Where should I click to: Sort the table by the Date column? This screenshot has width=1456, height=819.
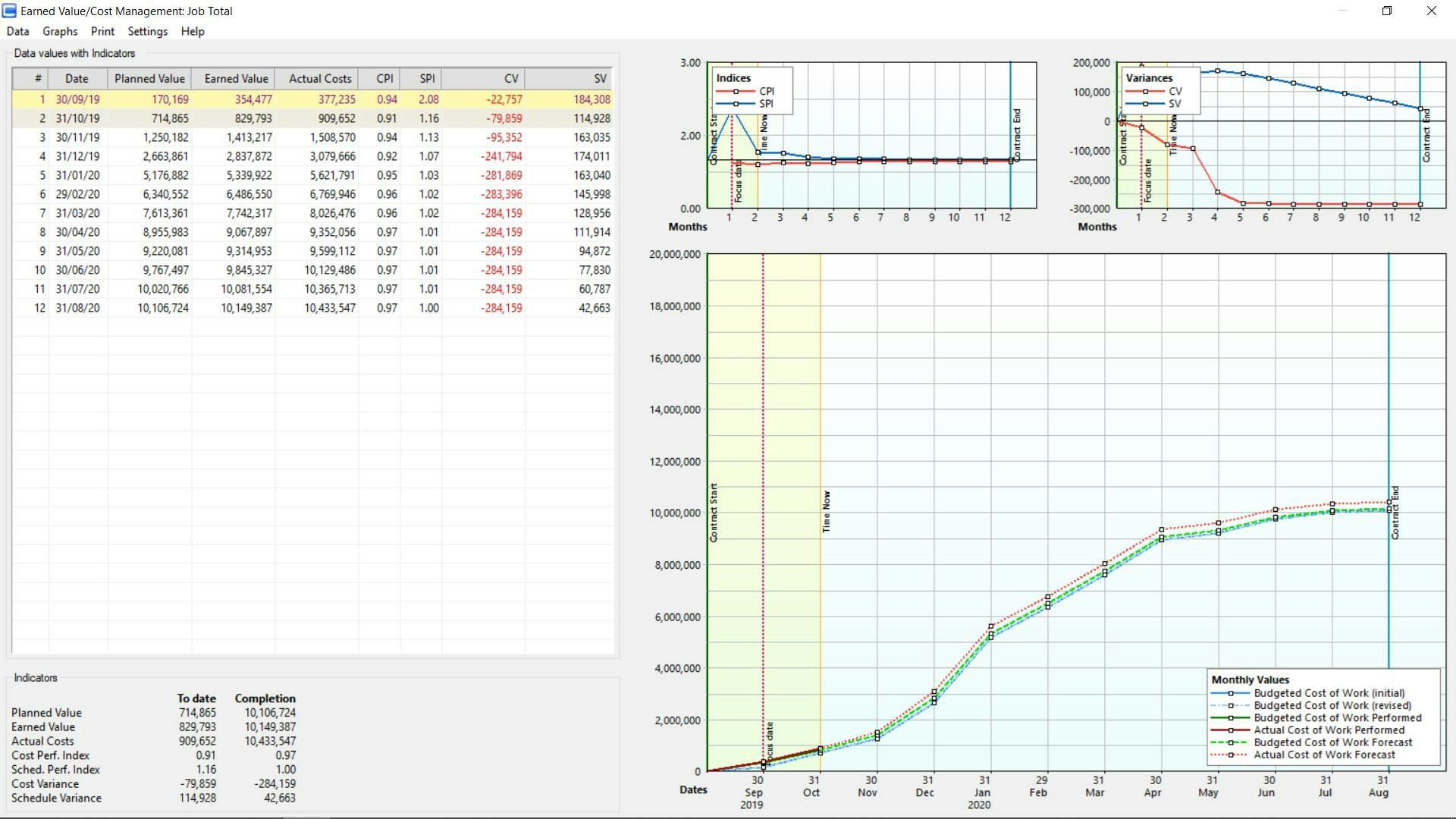pyautogui.click(x=76, y=78)
